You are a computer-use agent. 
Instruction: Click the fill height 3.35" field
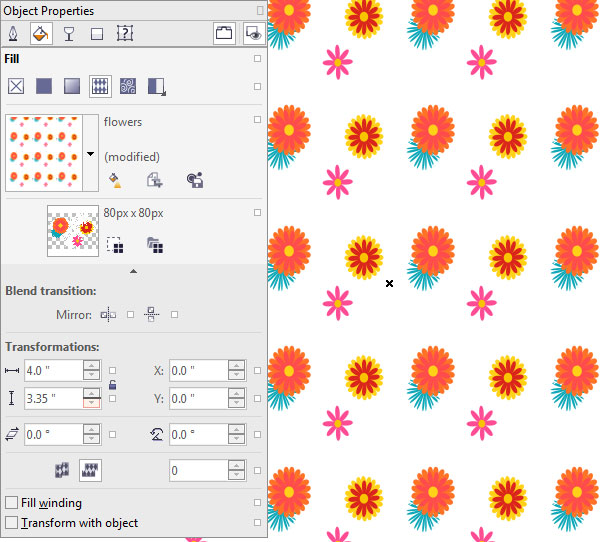[54, 398]
